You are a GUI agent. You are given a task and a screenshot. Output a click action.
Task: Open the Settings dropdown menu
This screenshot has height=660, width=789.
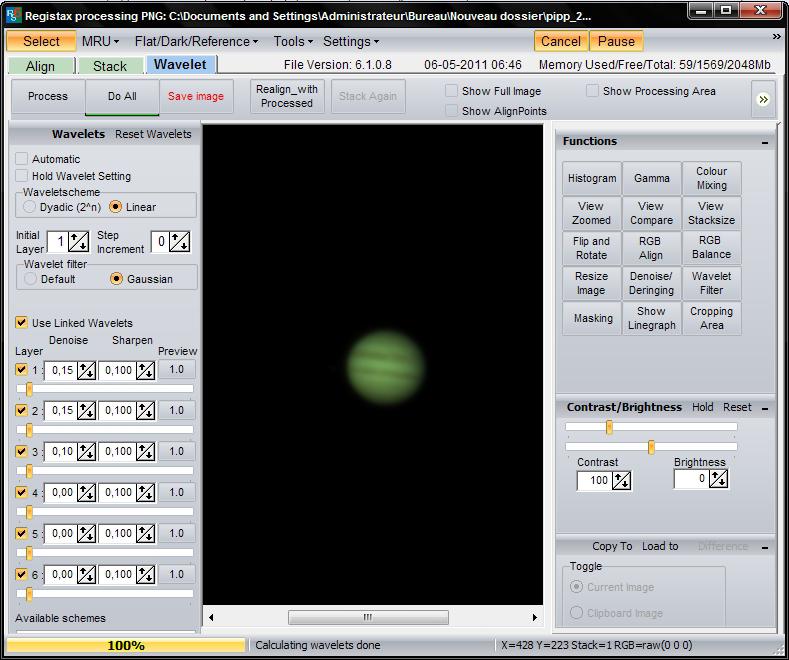pos(351,41)
